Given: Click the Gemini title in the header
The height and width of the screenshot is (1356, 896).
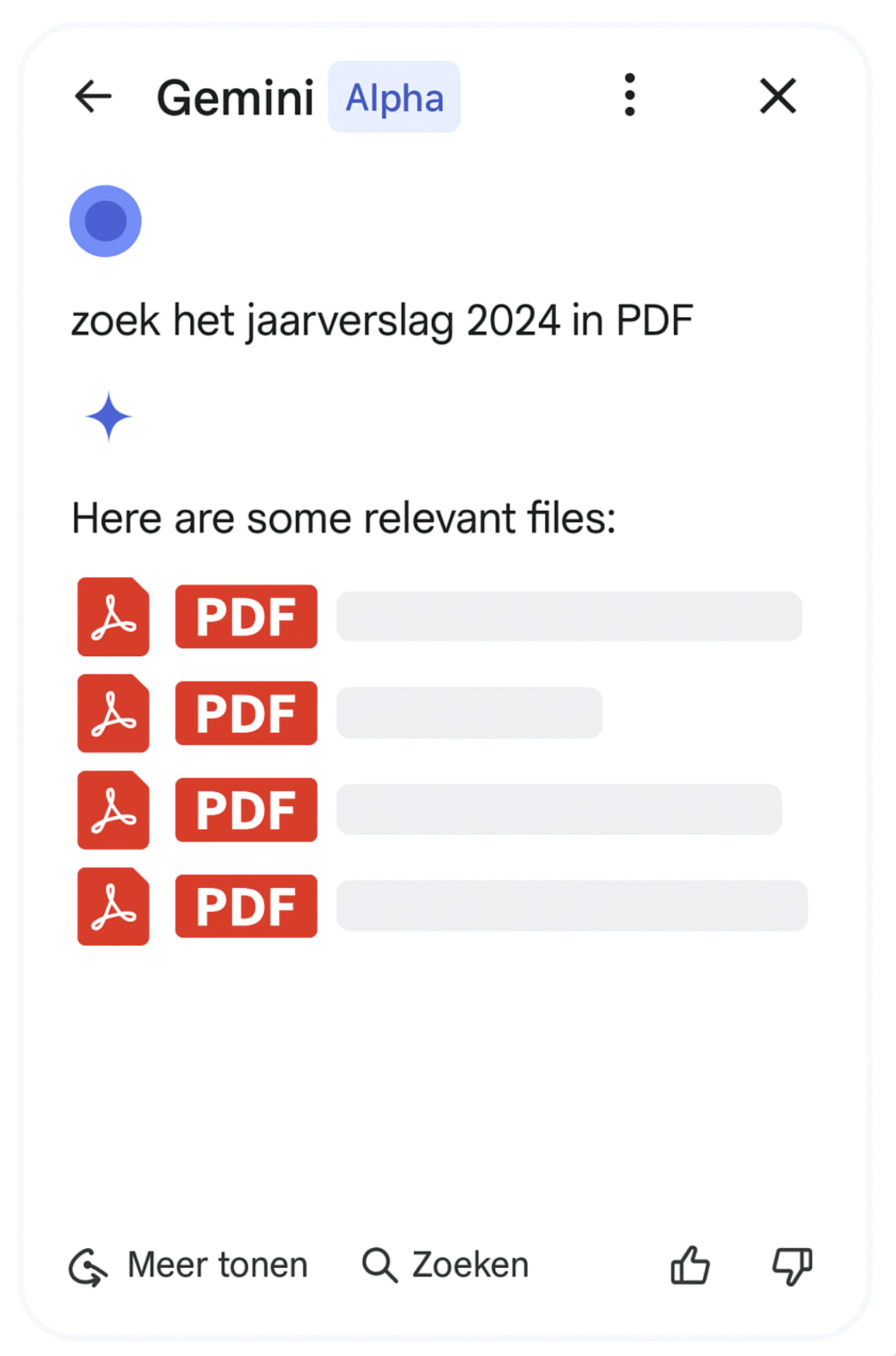Looking at the screenshot, I should click(235, 97).
